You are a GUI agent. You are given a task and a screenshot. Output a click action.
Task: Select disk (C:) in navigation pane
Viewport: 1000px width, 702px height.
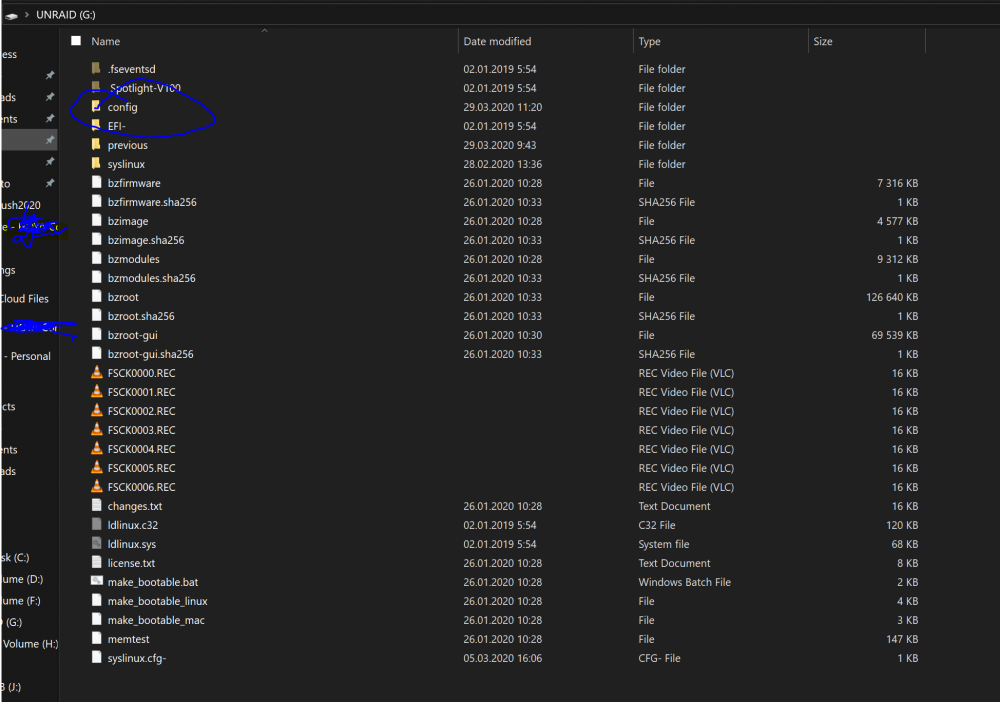coord(15,557)
